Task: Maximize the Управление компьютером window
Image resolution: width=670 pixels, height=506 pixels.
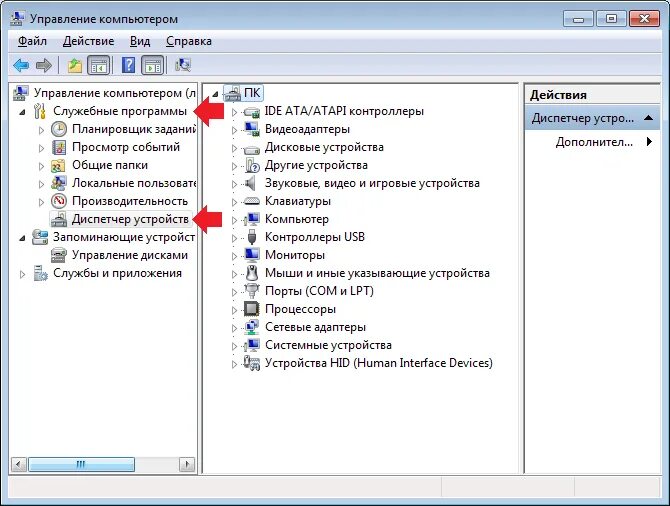Action: (x=611, y=19)
